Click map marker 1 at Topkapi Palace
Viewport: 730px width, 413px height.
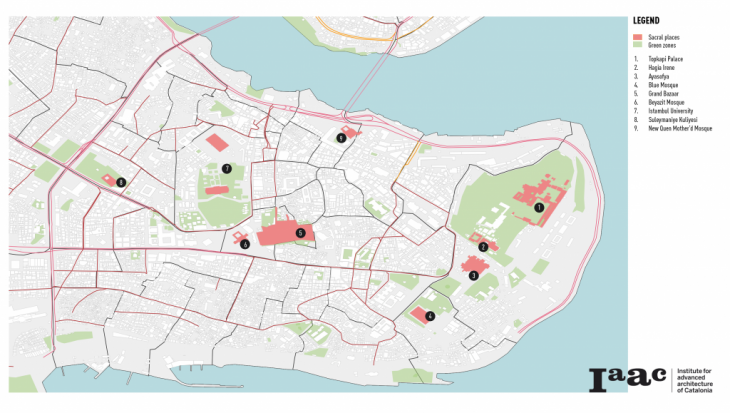pos(539,208)
